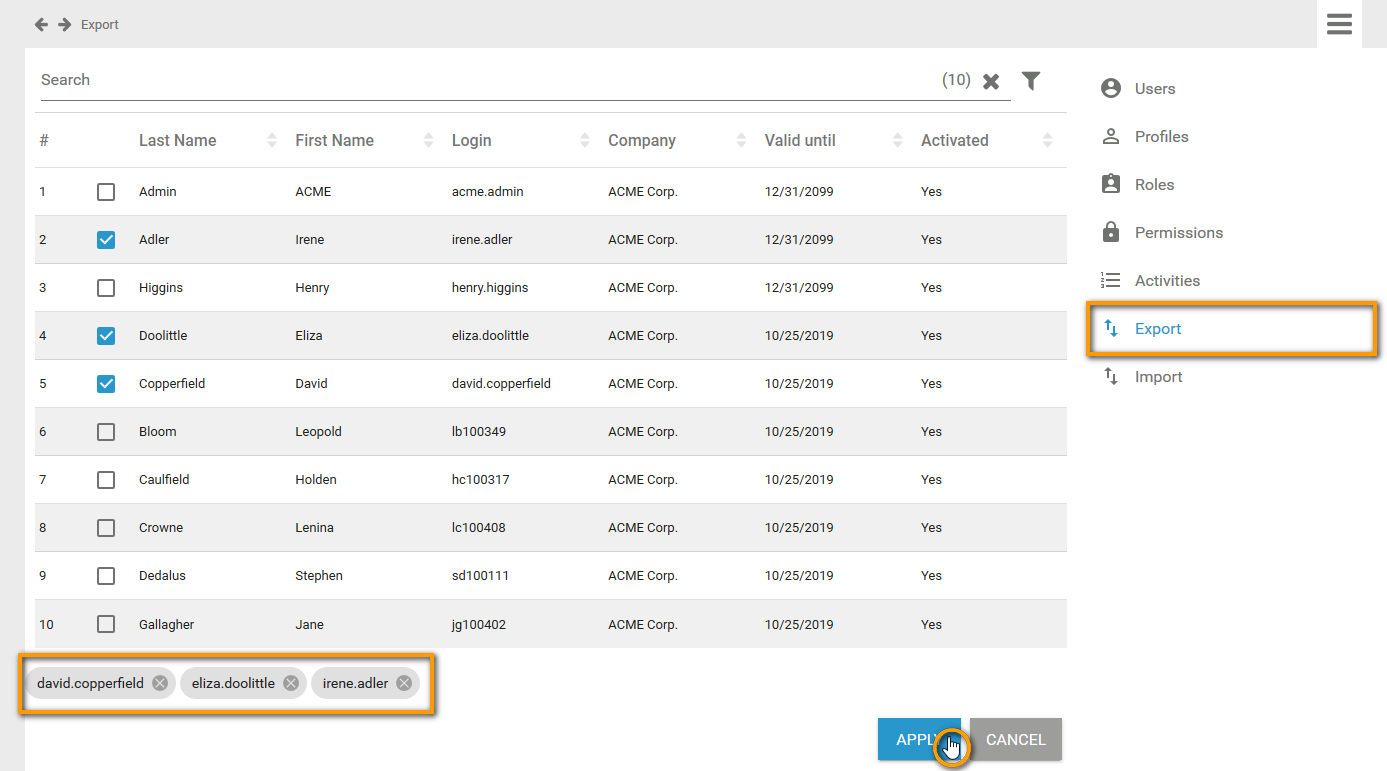This screenshot has width=1387, height=771.
Task: Click the back arrow icon
Action: click(41, 24)
